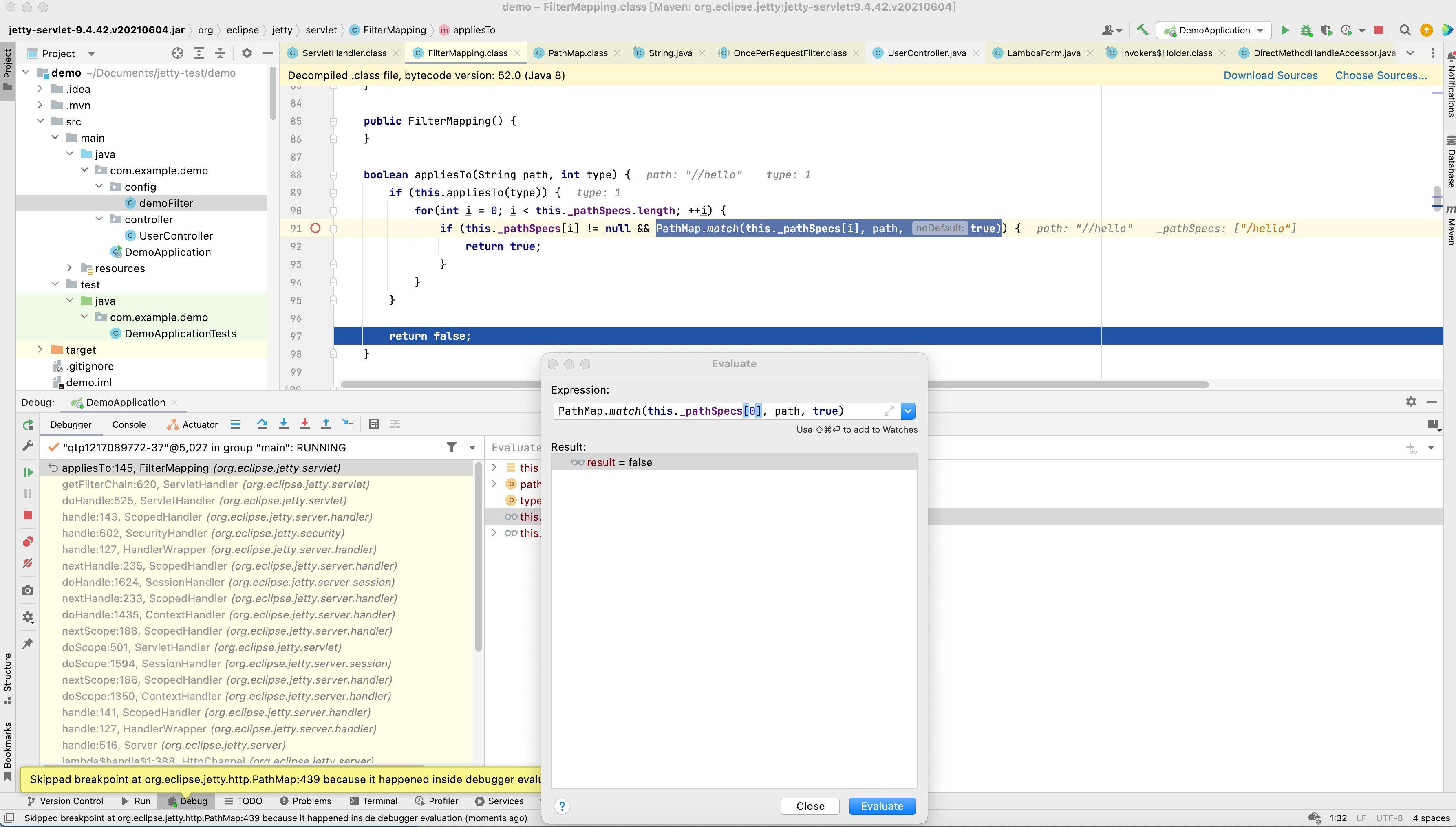Click Close button in Evaluate dialog
Screen dimensions: 1456x827
pyautogui.click(x=810, y=806)
